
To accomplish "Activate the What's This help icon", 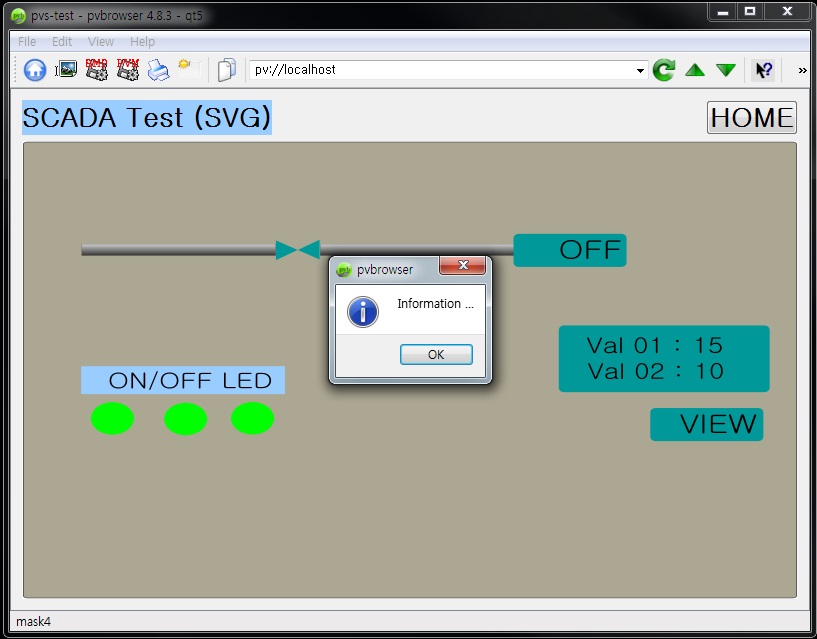I will point(763,70).
